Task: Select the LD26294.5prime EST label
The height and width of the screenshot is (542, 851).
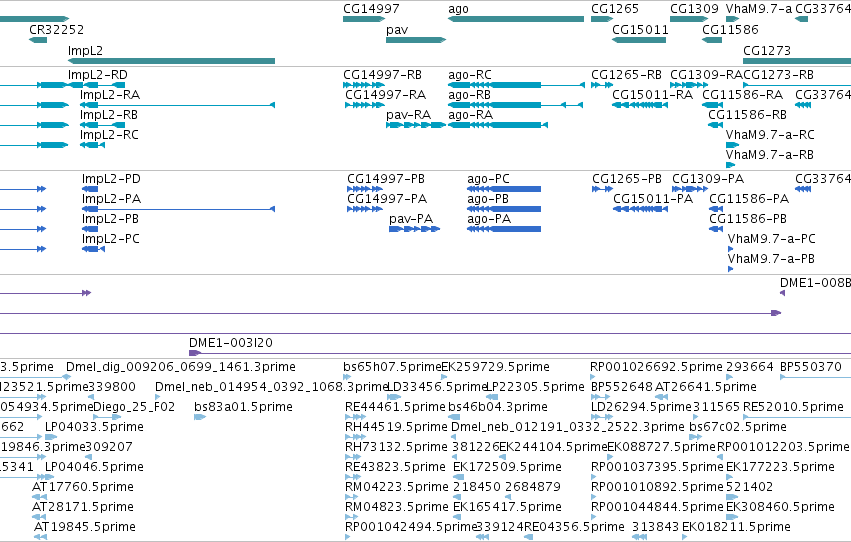Action: click(642, 406)
